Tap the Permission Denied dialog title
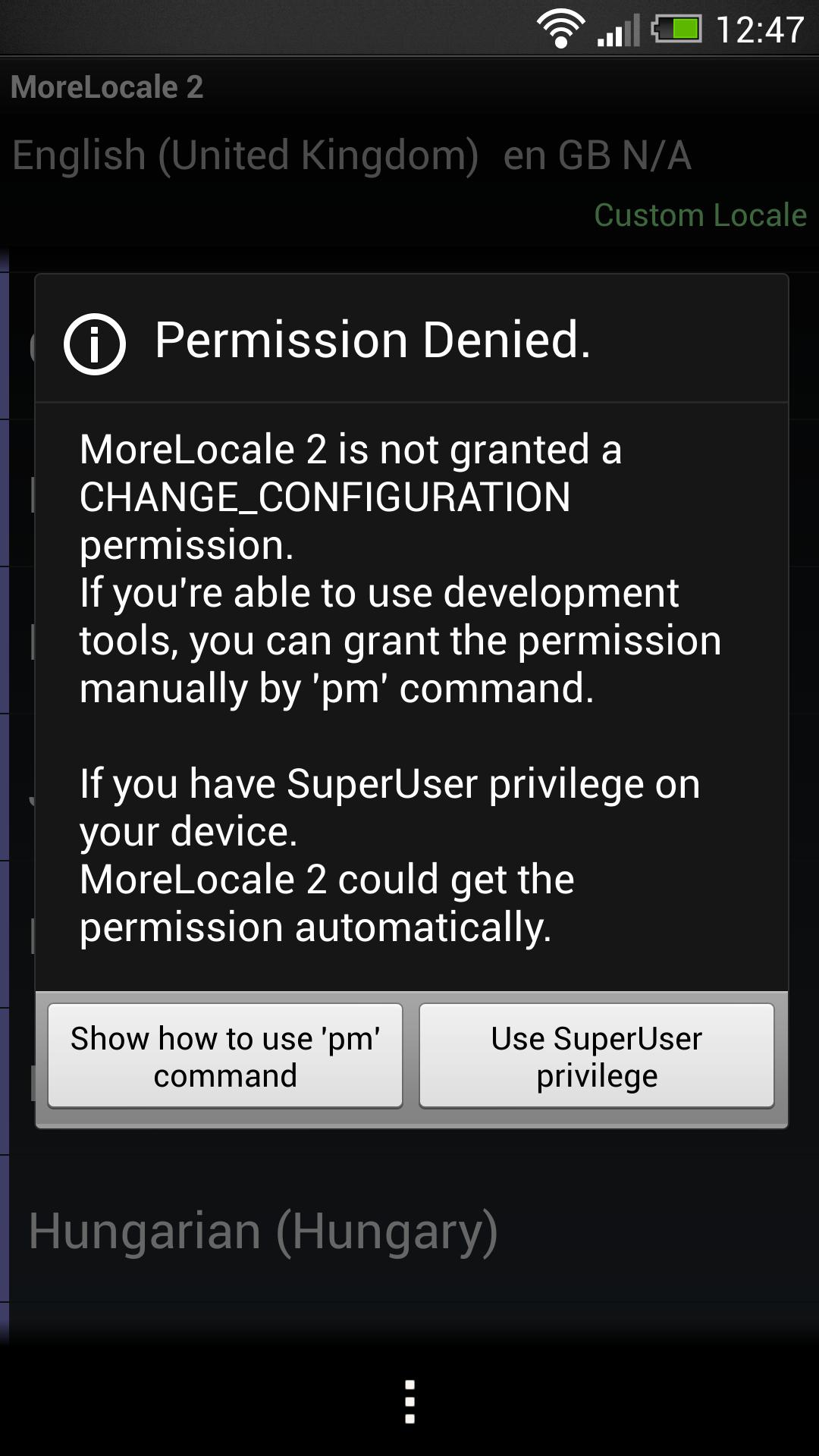 click(x=372, y=339)
